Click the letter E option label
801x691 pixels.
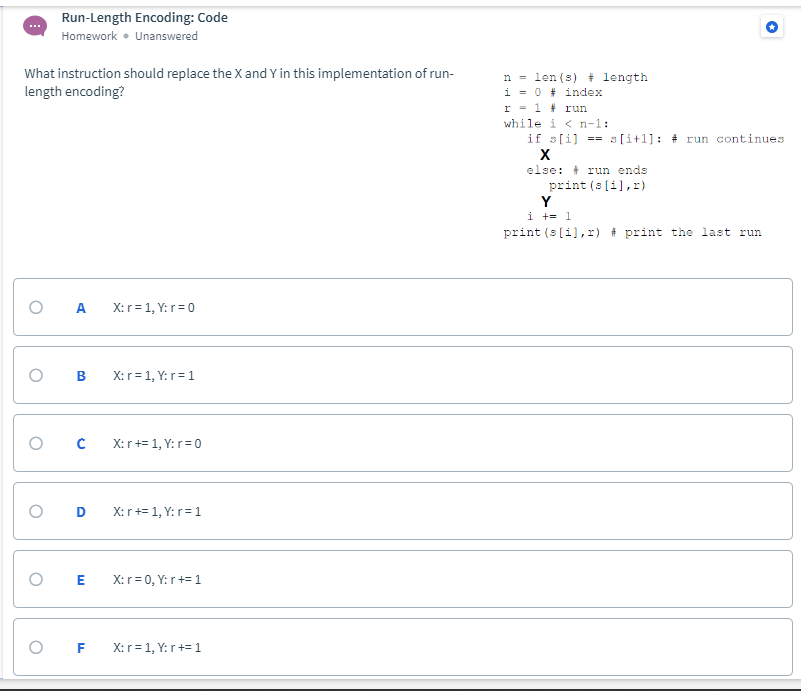[x=81, y=580]
